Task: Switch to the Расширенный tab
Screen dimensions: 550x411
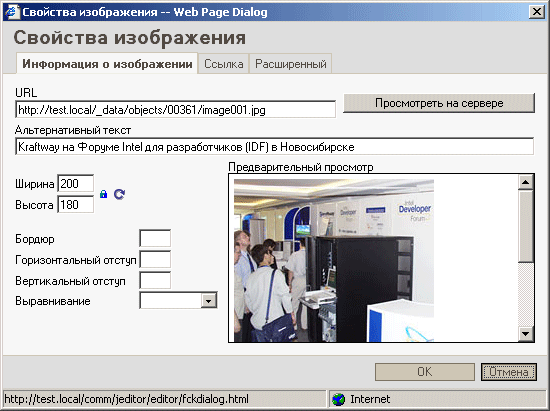Action: pos(290,64)
